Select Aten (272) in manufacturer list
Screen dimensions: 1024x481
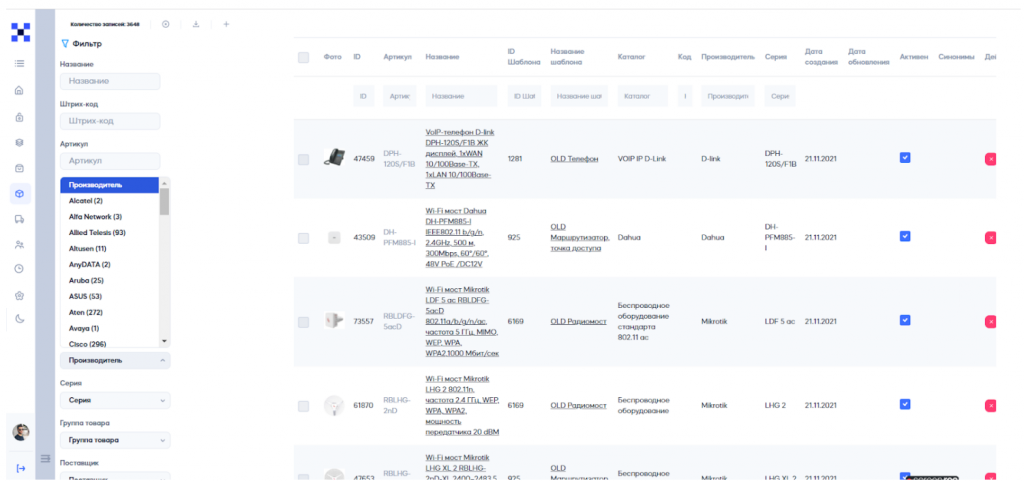(110, 312)
